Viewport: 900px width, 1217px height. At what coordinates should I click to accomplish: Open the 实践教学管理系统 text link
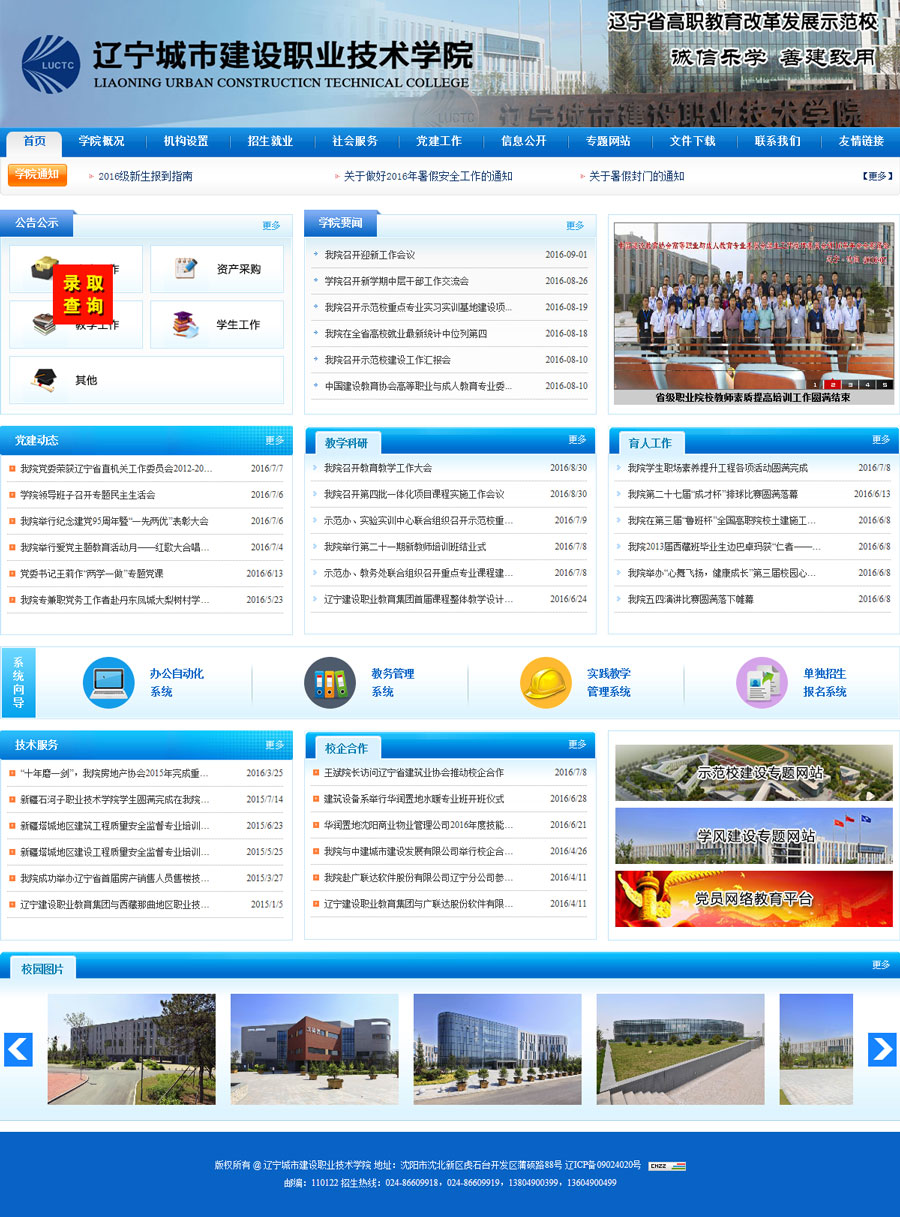pyautogui.click(x=609, y=683)
